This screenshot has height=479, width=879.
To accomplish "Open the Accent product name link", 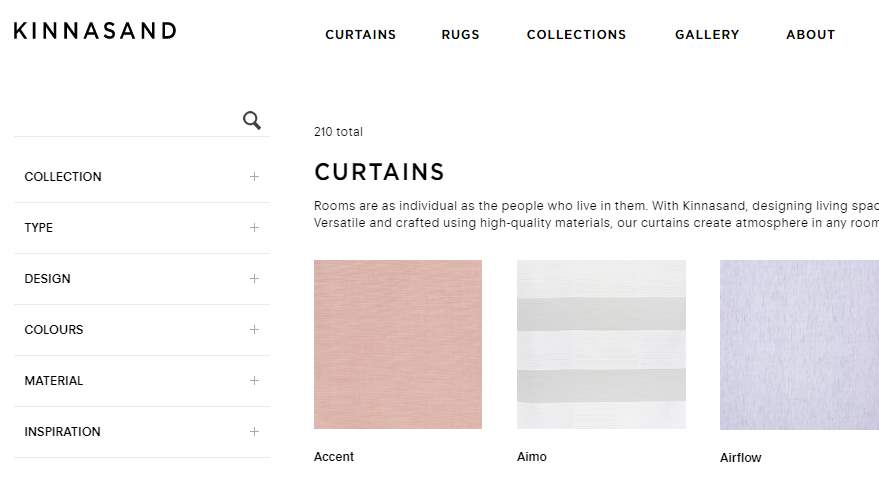I will point(334,457).
